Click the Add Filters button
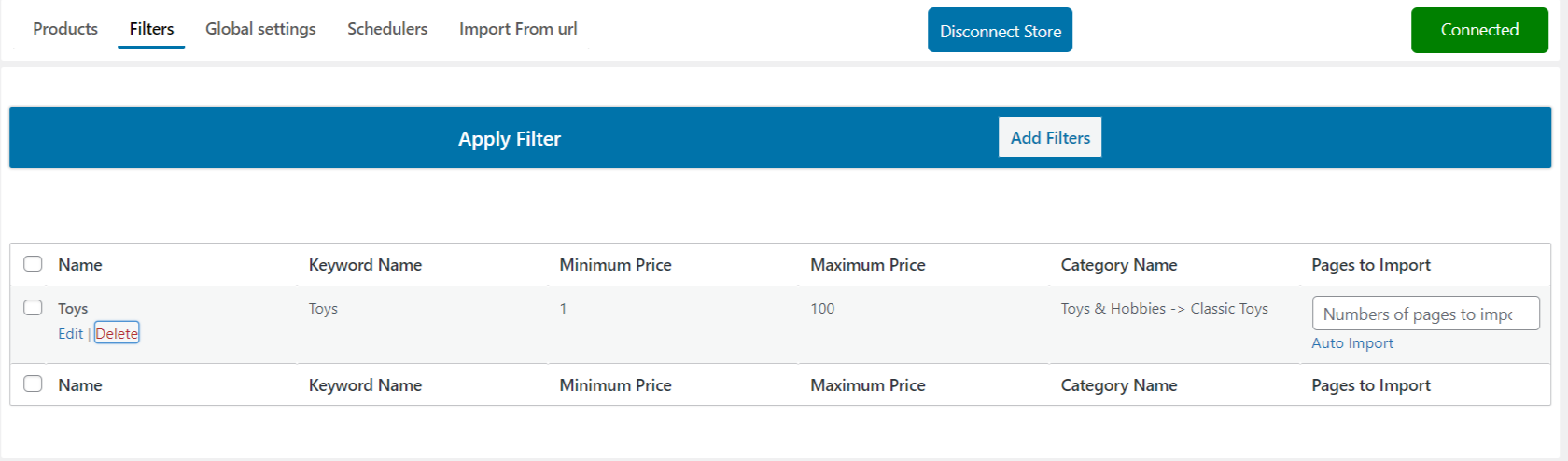 coord(1050,137)
